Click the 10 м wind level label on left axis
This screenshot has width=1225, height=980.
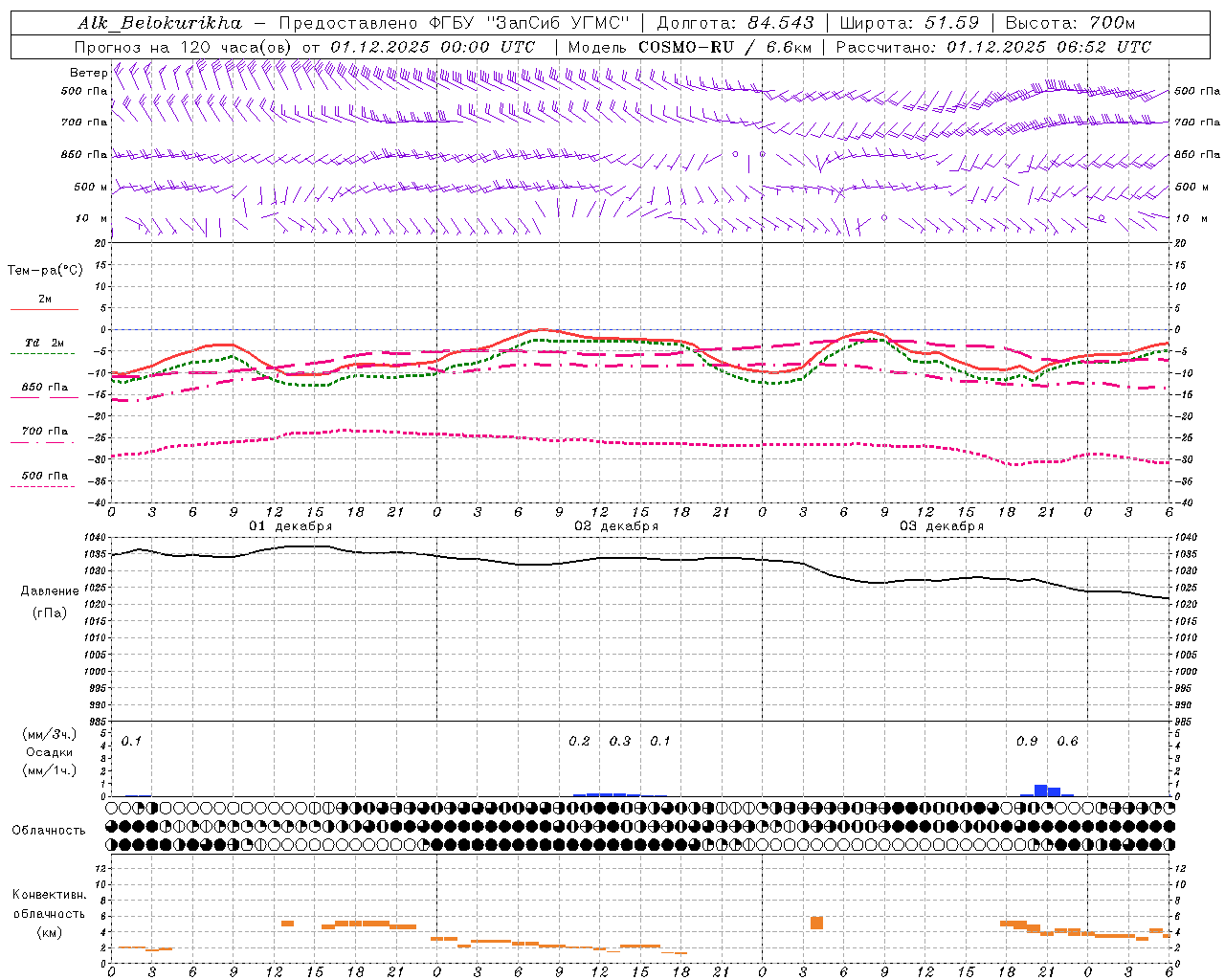[x=91, y=218]
